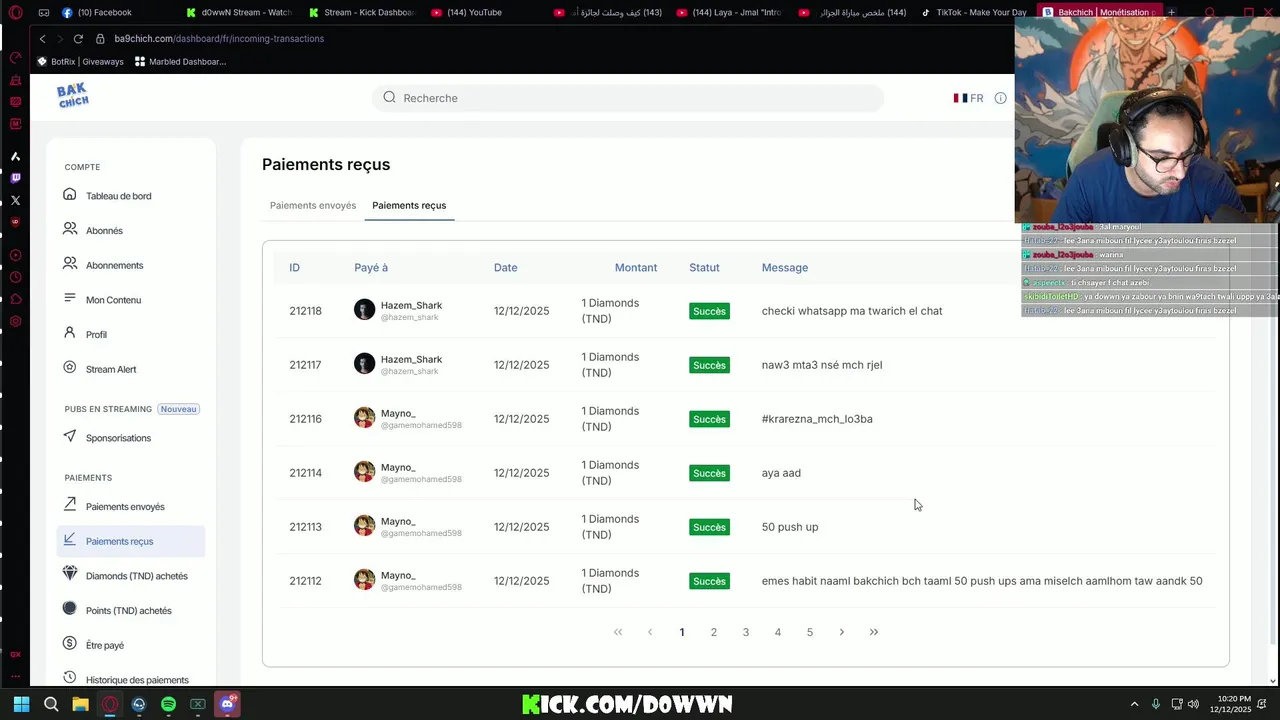
Task: Open Points (TND) achetés in sidebar
Action: [x=128, y=610]
